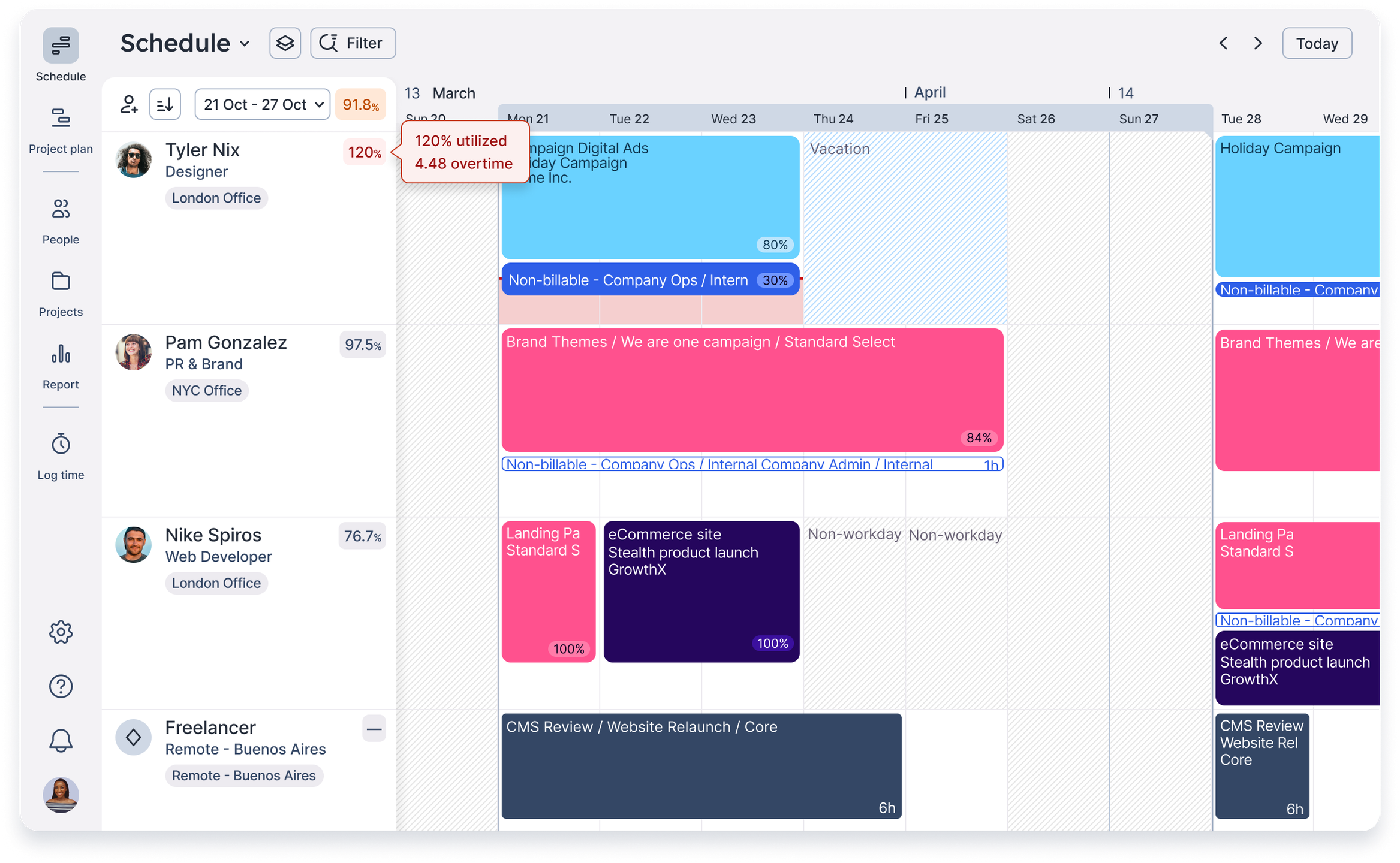
Task: Open Project plan from sidebar
Action: tap(61, 119)
